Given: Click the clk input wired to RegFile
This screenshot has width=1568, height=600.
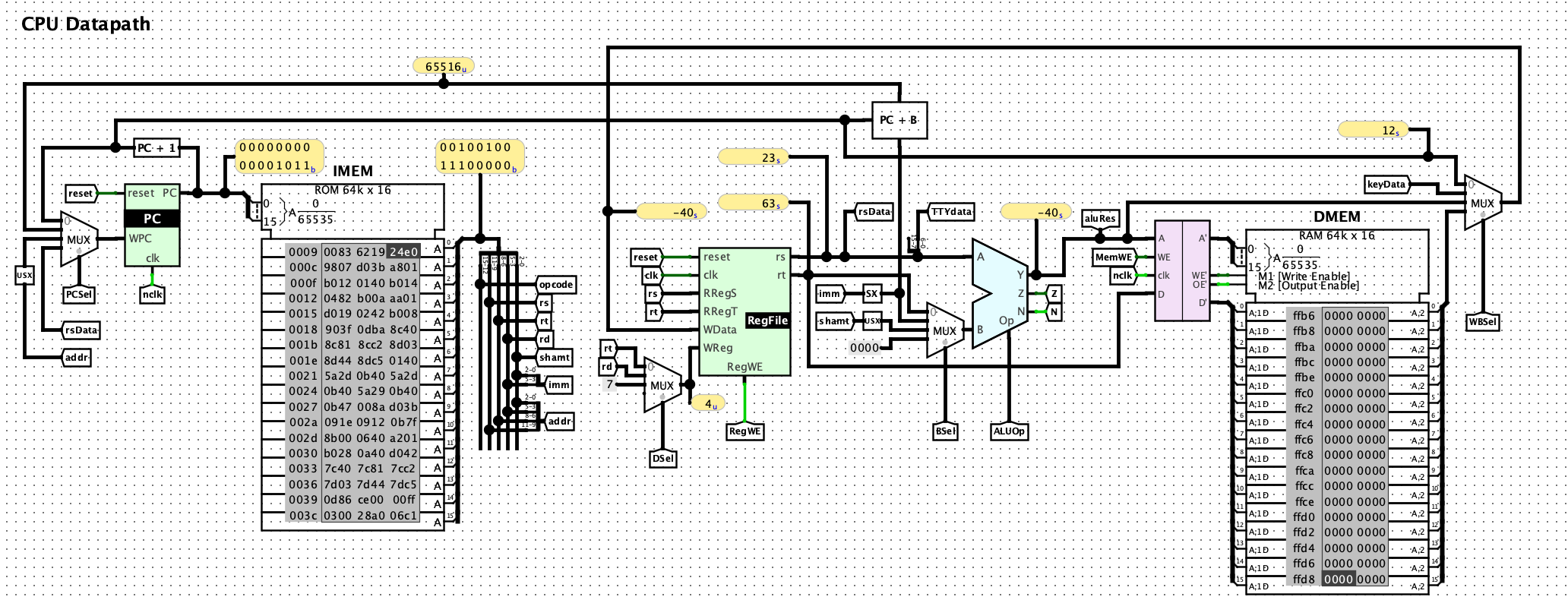Looking at the screenshot, I should tap(652, 276).
